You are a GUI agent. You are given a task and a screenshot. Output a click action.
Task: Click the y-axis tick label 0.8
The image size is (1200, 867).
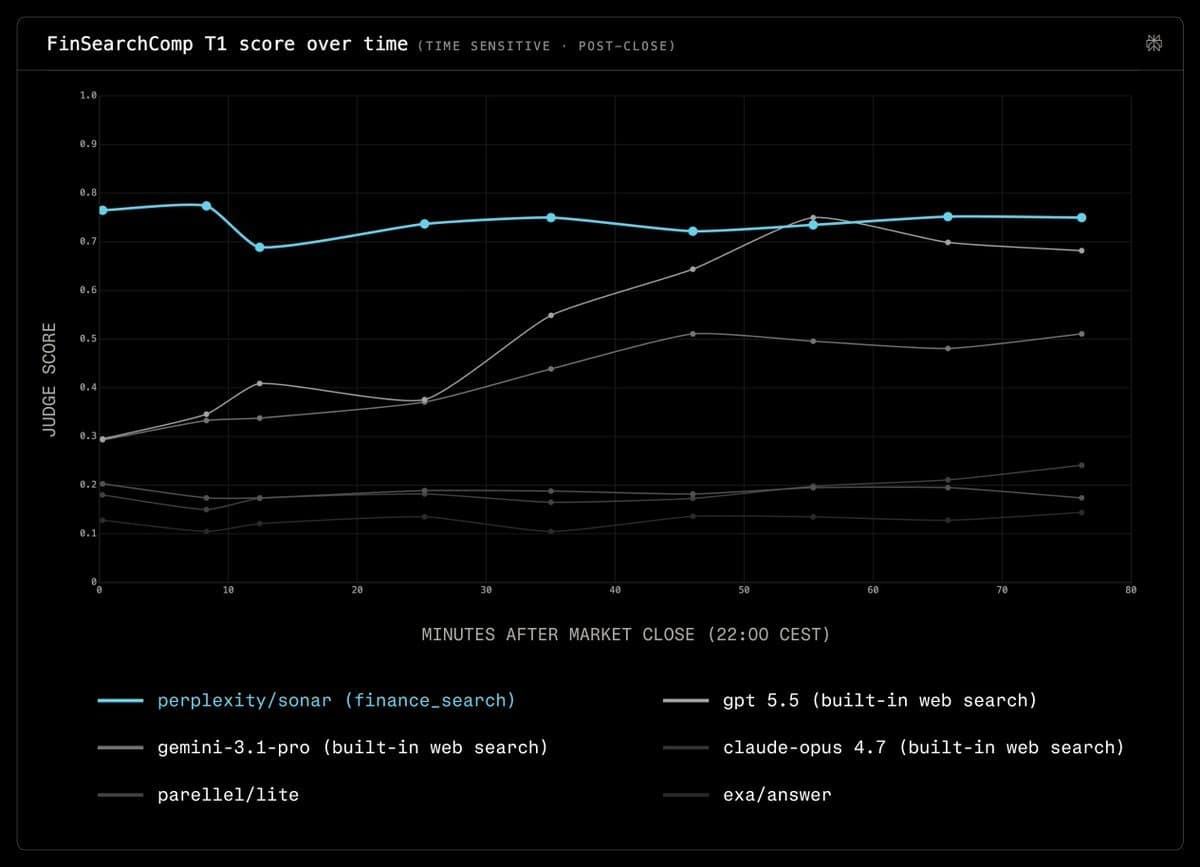click(88, 193)
